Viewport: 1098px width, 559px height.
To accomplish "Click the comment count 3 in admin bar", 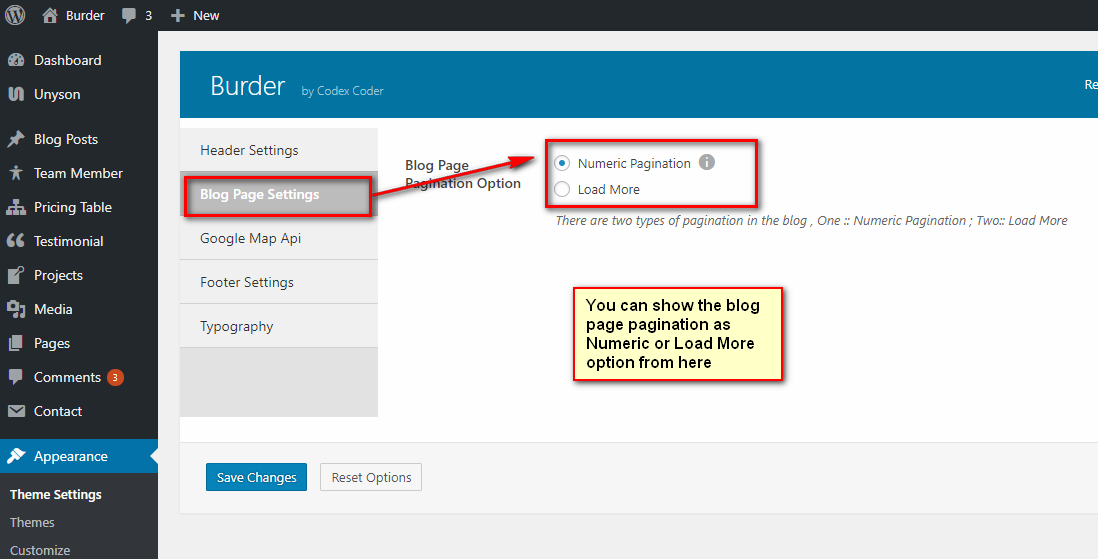I will (148, 15).
